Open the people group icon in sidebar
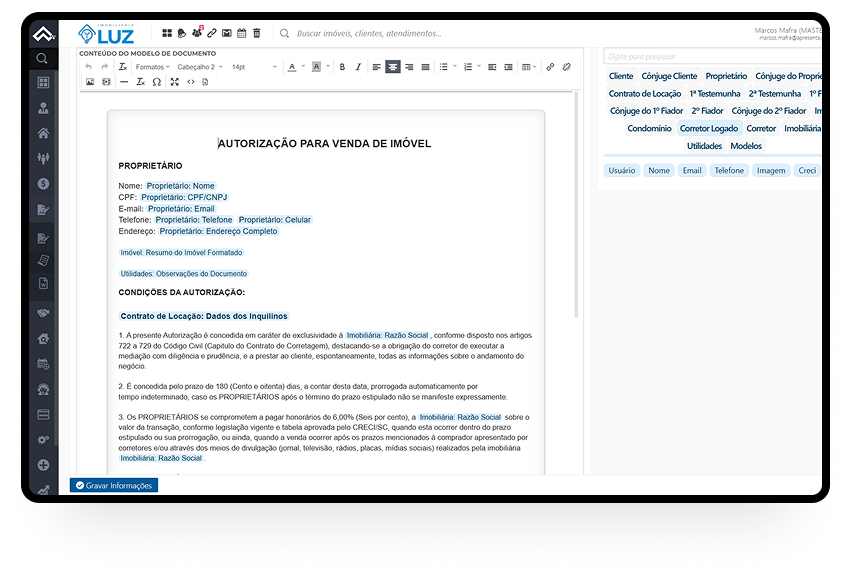The width and height of the screenshot is (851, 579). pos(43,158)
